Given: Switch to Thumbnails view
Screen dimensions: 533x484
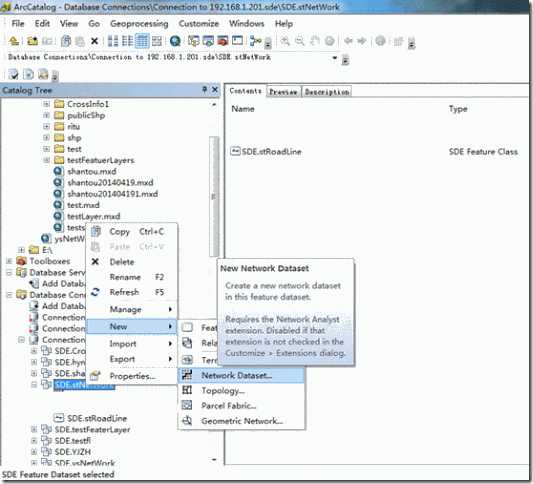Looking at the screenshot, I should coord(157,41).
